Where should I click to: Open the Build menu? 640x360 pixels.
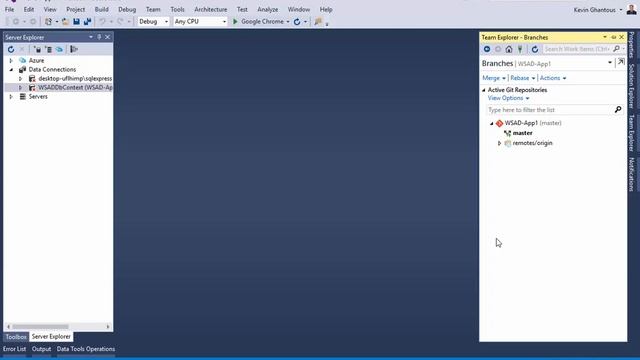[x=101, y=9]
